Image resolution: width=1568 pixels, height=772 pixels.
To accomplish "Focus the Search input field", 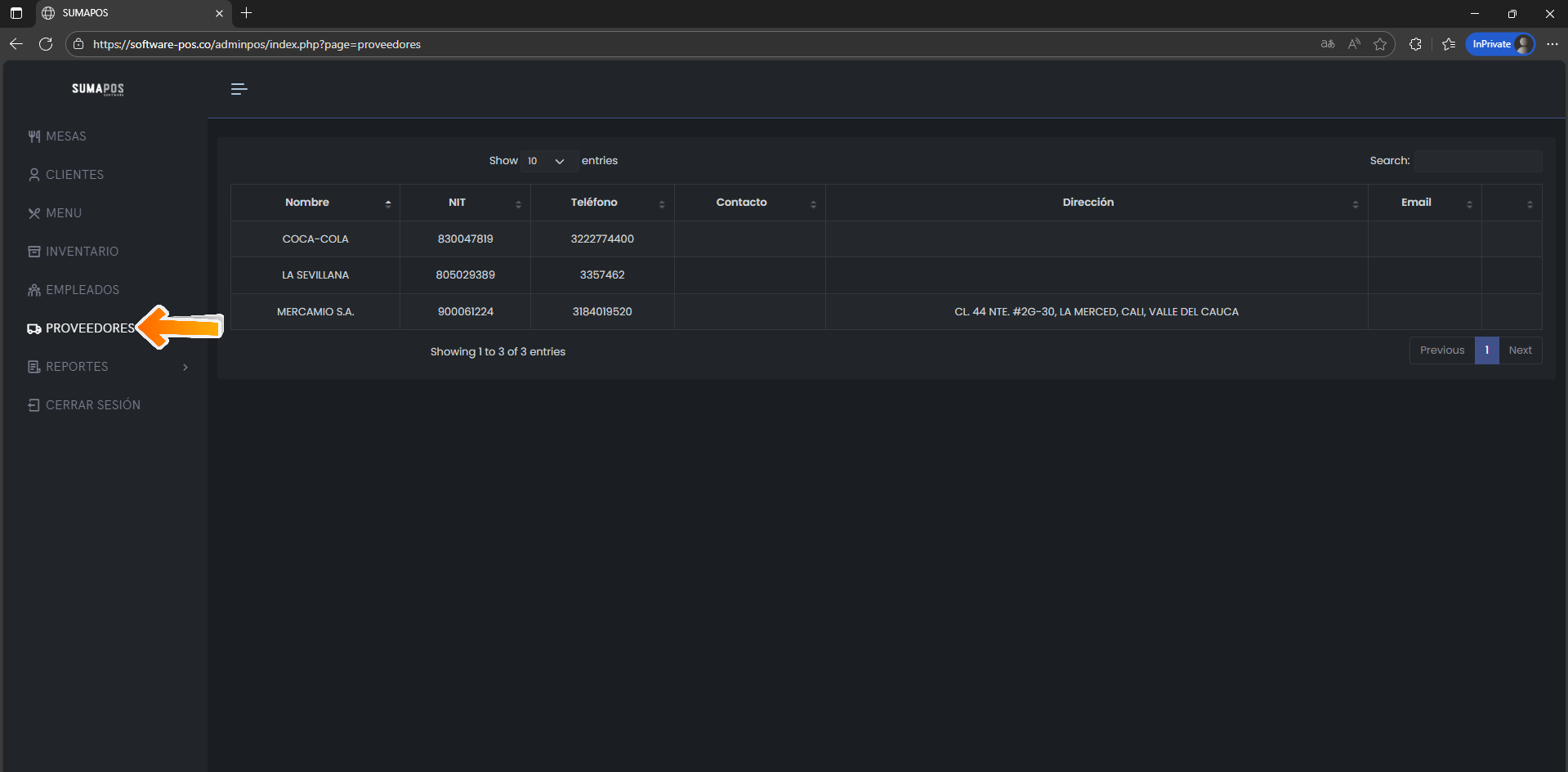I will 1478,161.
